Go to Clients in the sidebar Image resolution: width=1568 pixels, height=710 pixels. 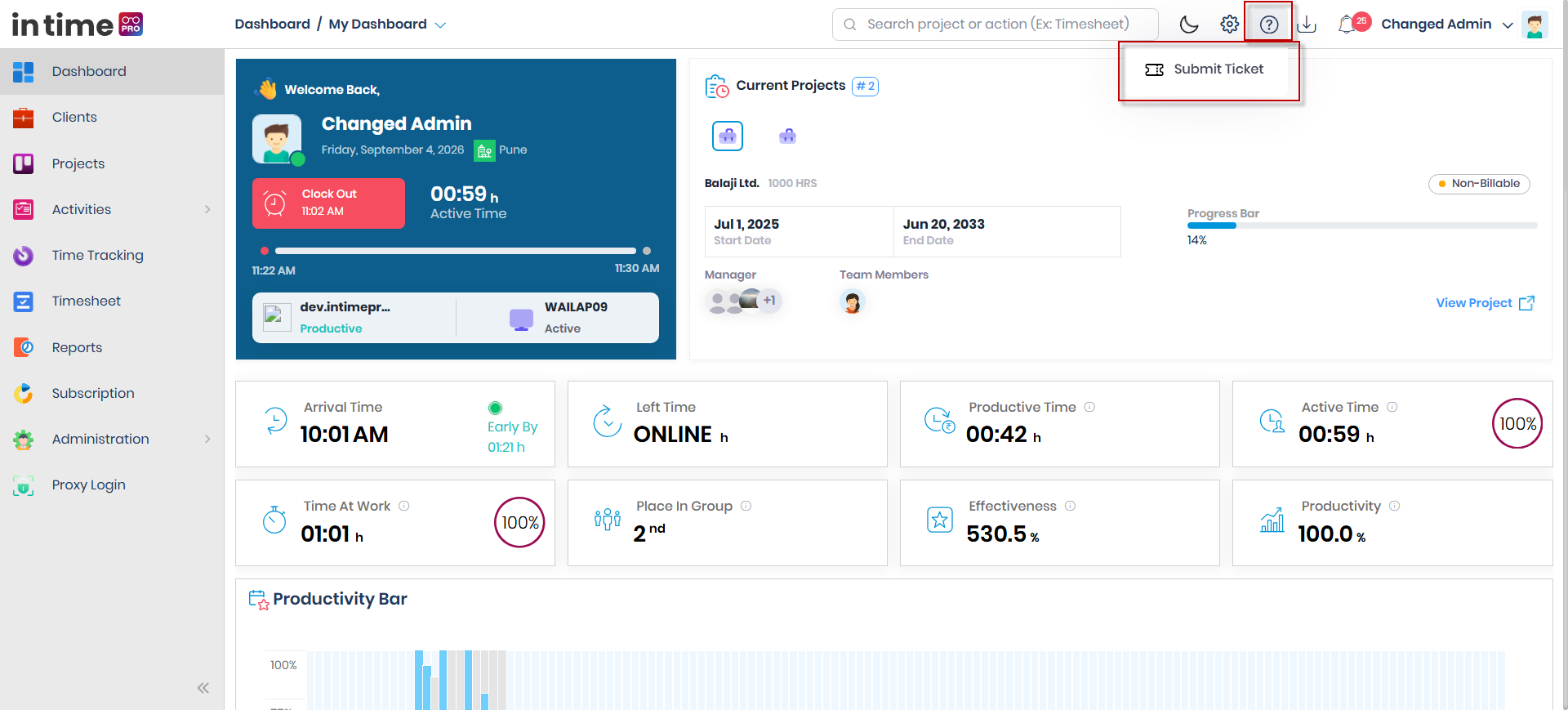(112, 118)
